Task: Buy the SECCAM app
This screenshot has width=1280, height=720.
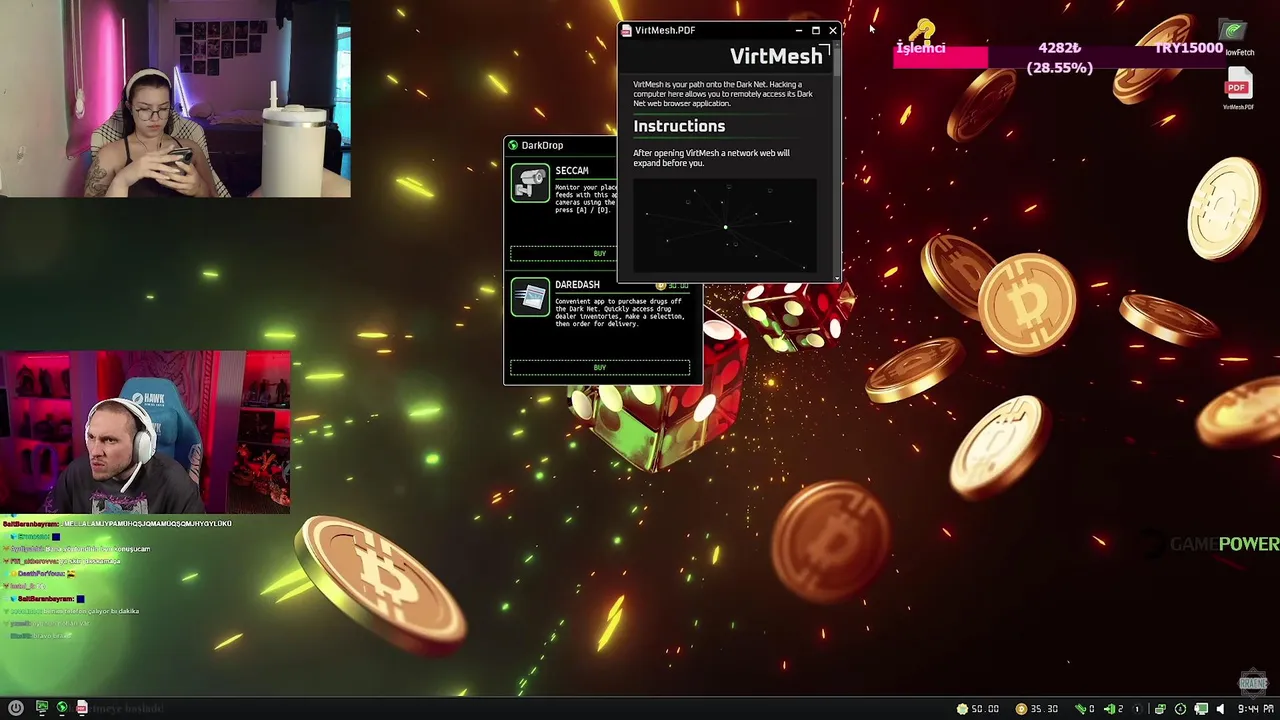Action: [x=563, y=254]
